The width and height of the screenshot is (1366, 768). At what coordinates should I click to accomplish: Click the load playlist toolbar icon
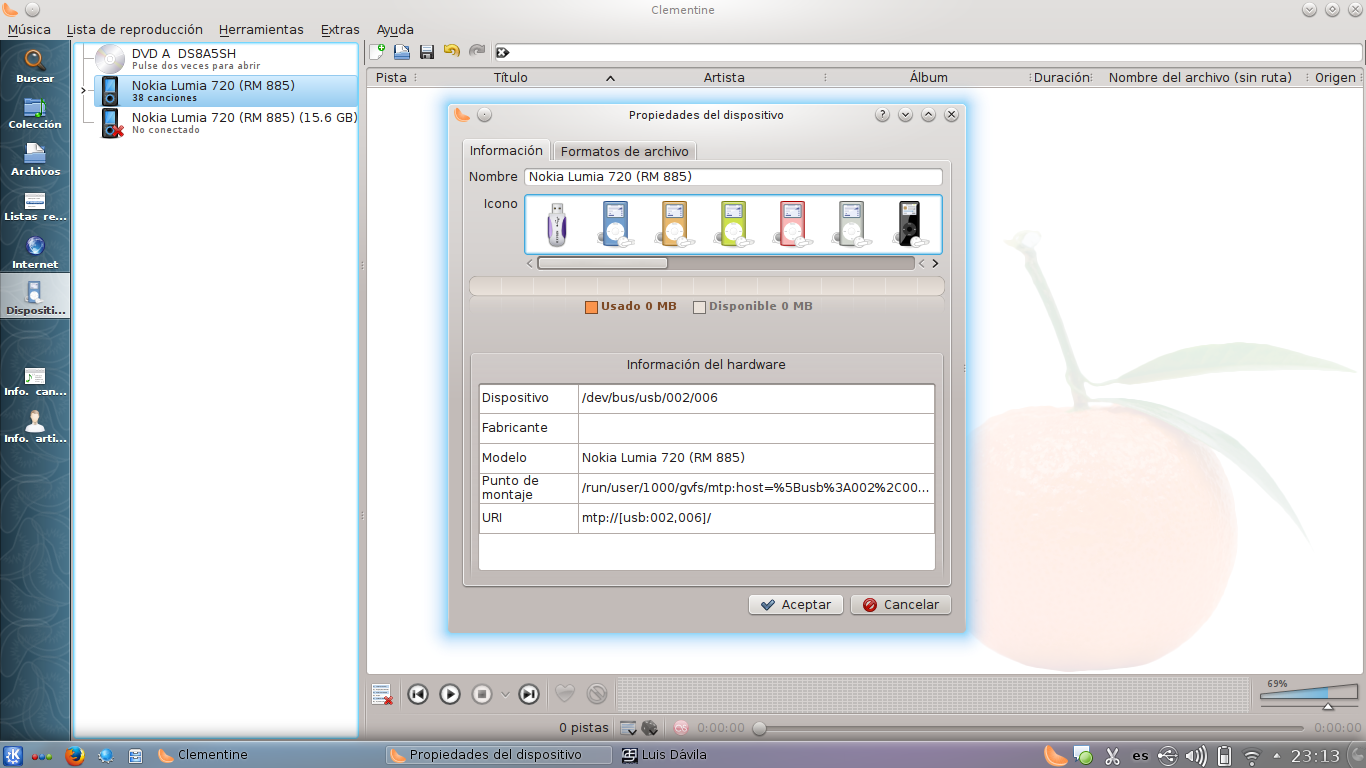pos(402,52)
